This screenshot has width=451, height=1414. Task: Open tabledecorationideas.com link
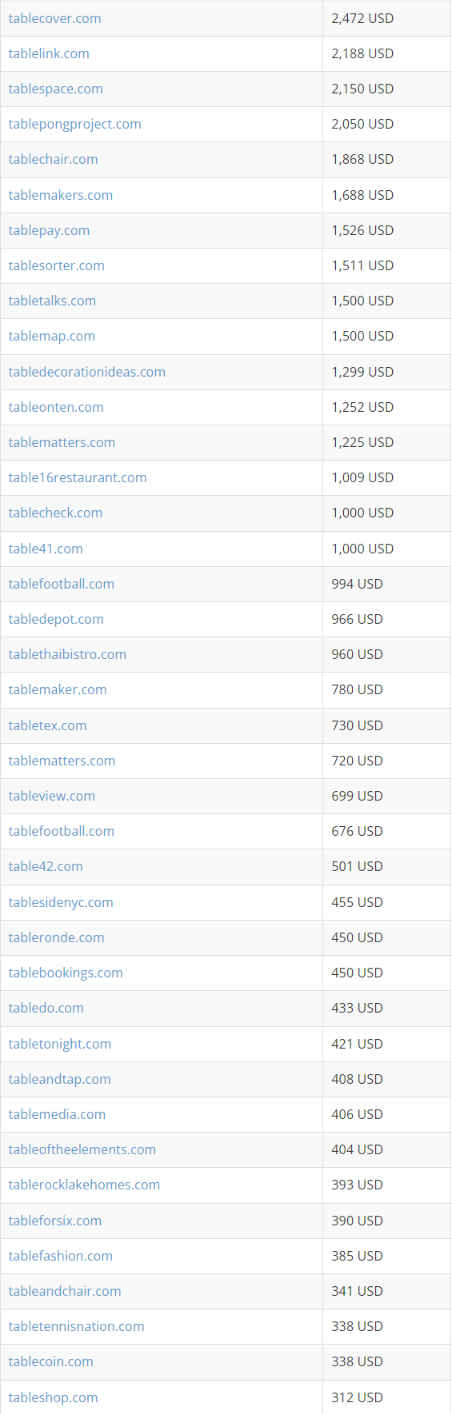click(87, 371)
